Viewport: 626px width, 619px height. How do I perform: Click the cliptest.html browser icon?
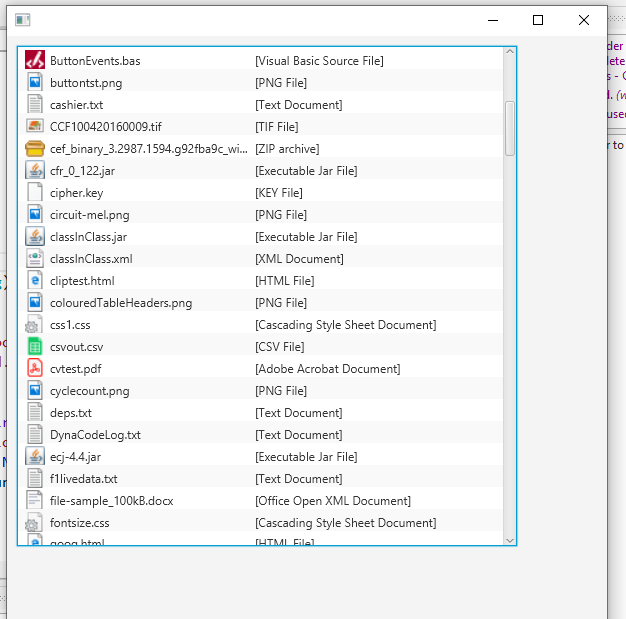pyautogui.click(x=34, y=281)
